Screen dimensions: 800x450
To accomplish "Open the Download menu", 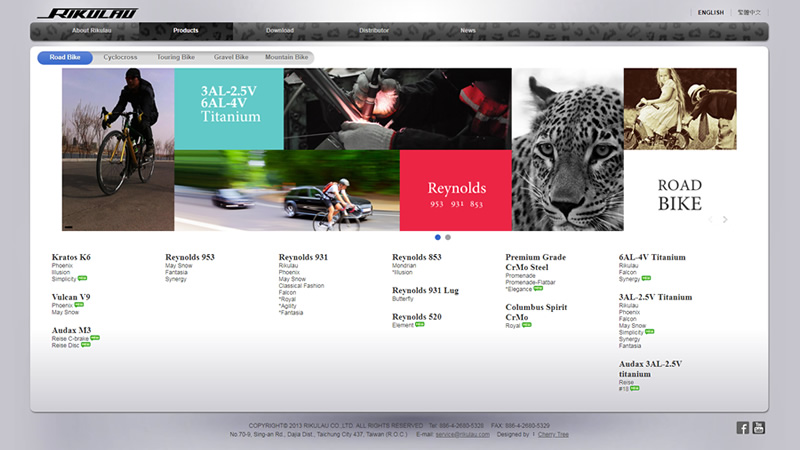I will click(280, 31).
